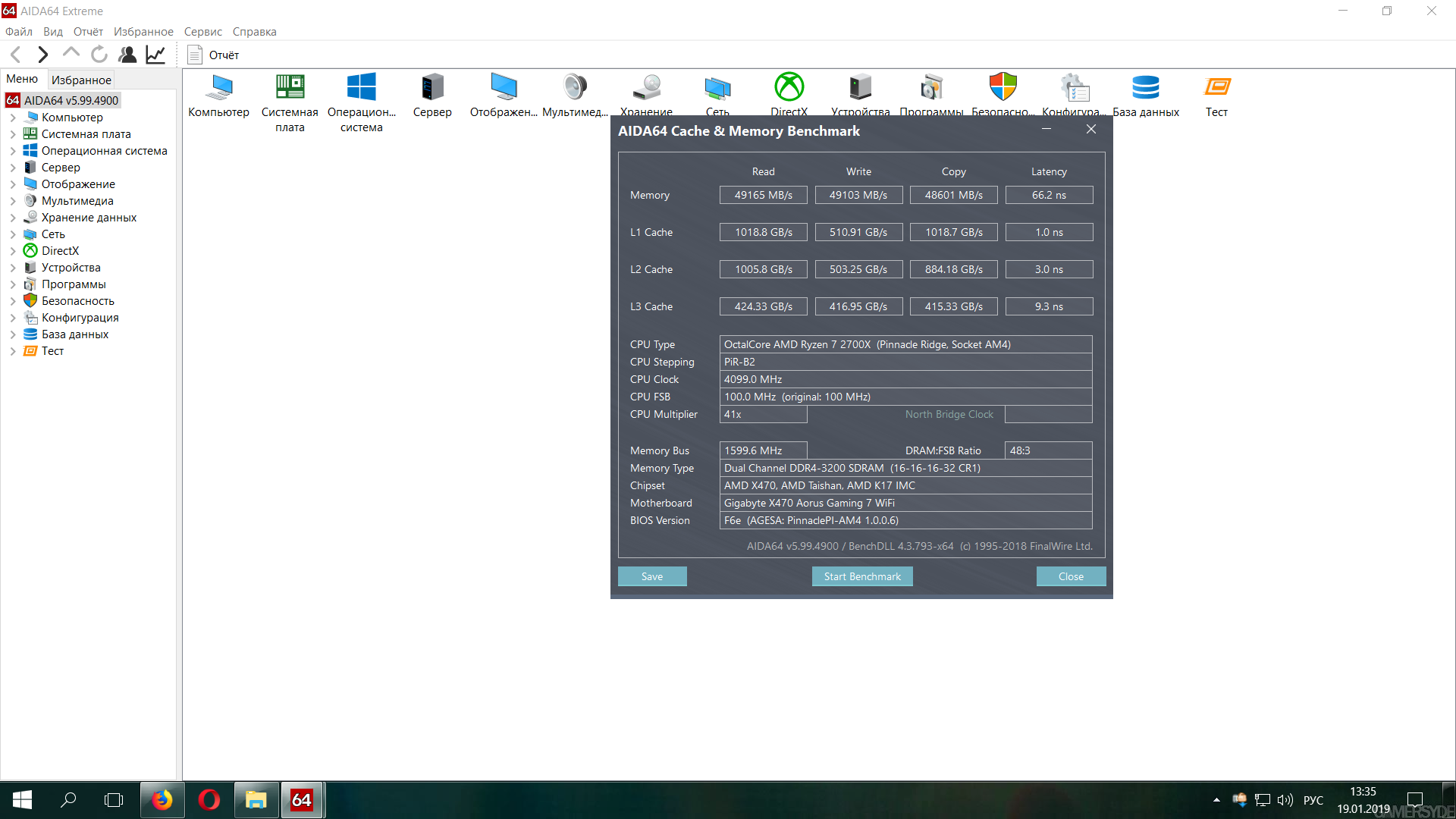
Task: Click the Start Benchmark button
Action: 862,576
